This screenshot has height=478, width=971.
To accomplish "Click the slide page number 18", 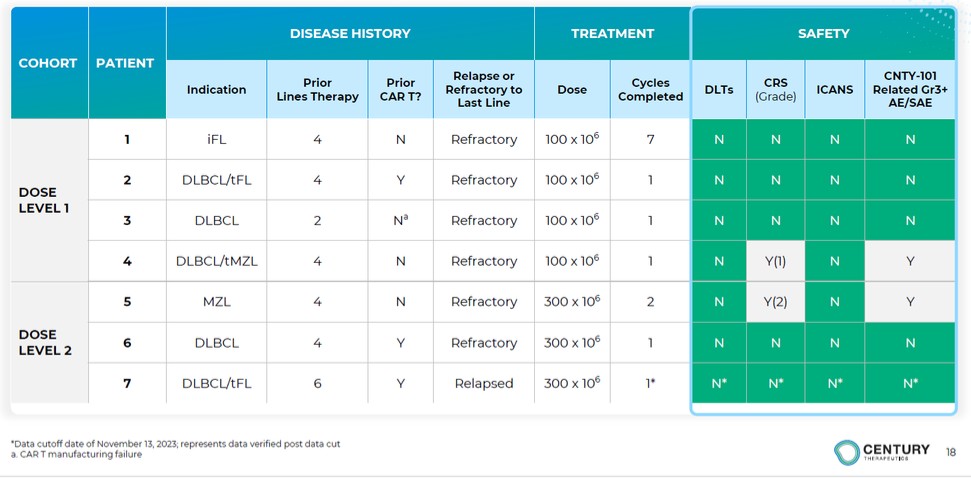I will (x=950, y=452).
